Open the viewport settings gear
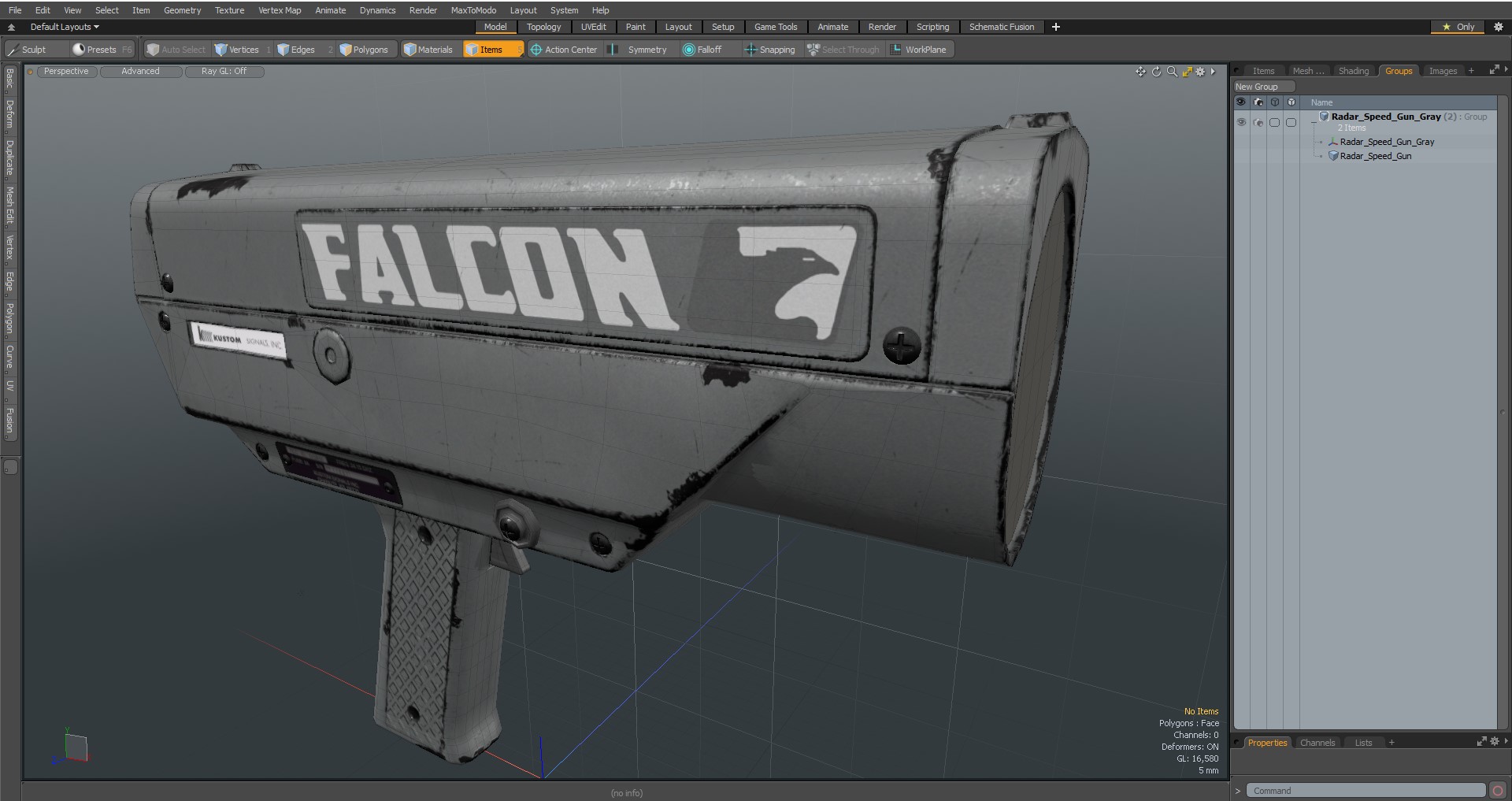 tap(1200, 72)
